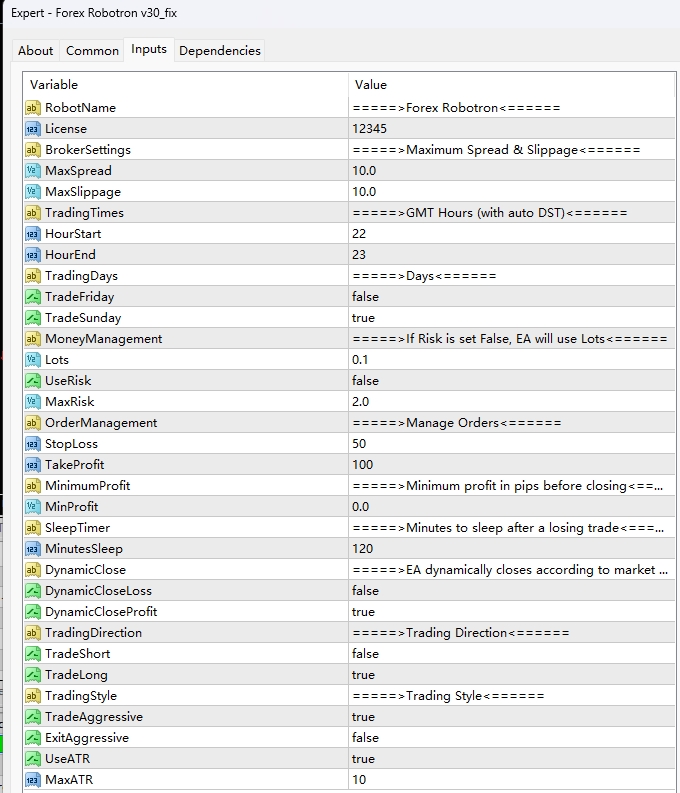The image size is (680, 793).
Task: Click the bool icon beside UseATR
Action: point(32,759)
